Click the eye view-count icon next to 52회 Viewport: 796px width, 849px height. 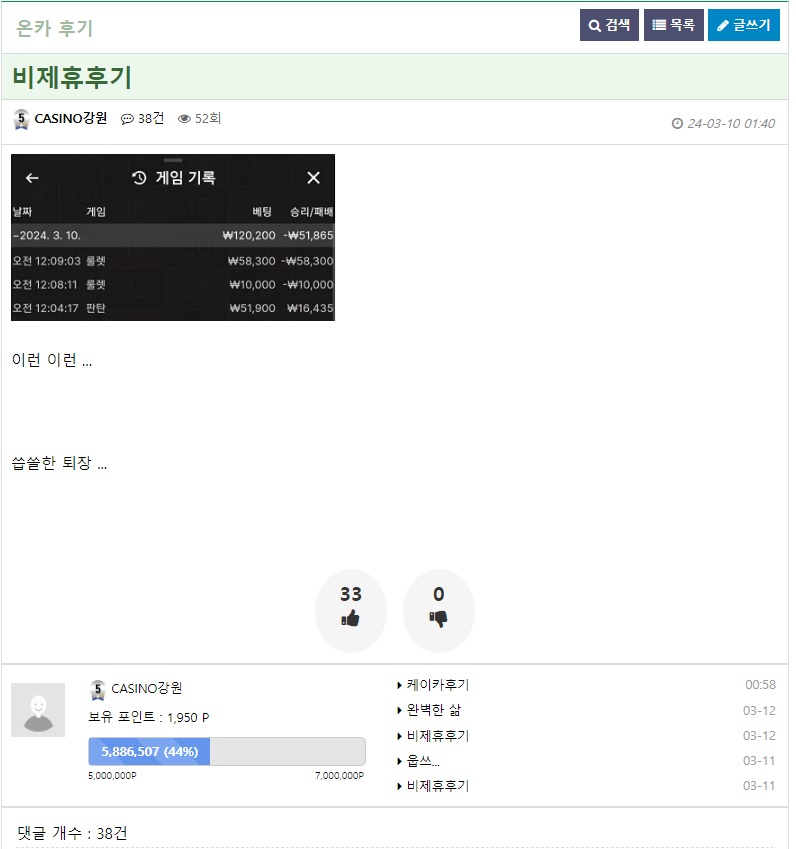184,119
